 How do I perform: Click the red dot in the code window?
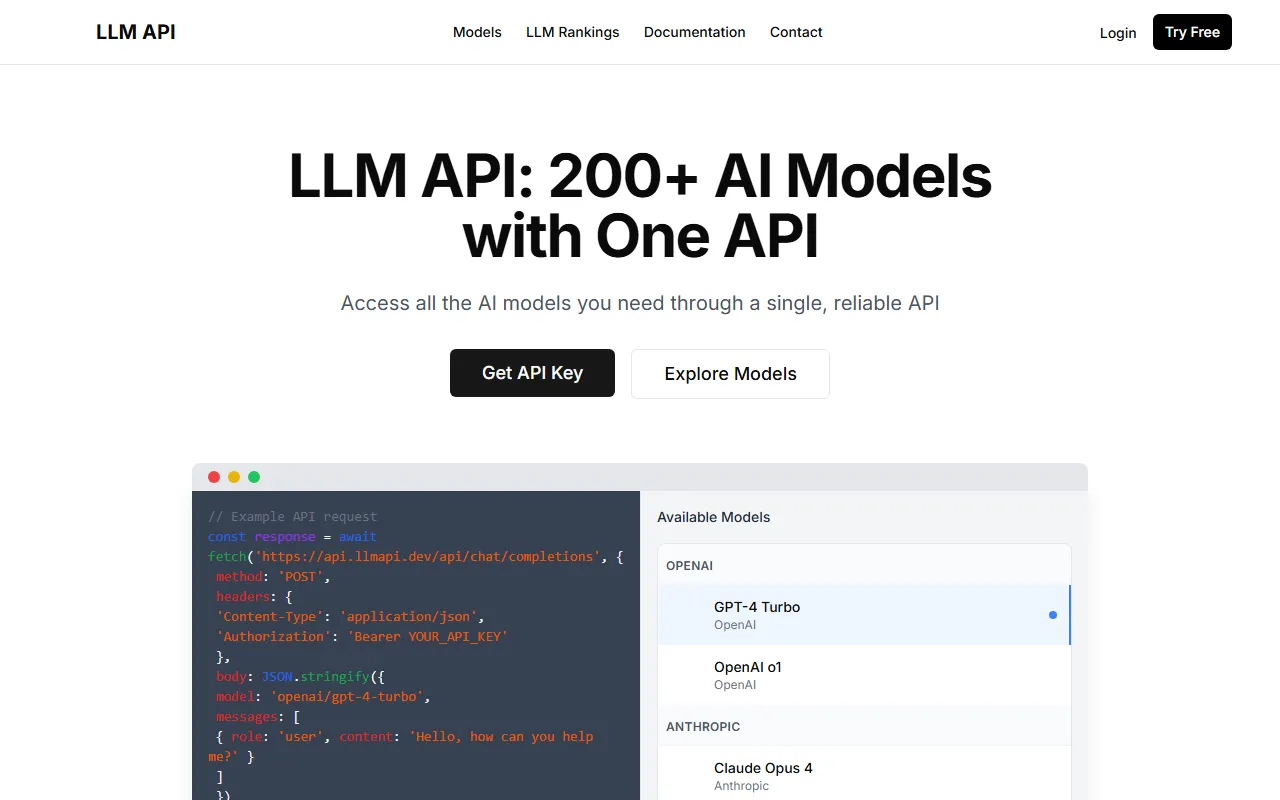(x=214, y=477)
